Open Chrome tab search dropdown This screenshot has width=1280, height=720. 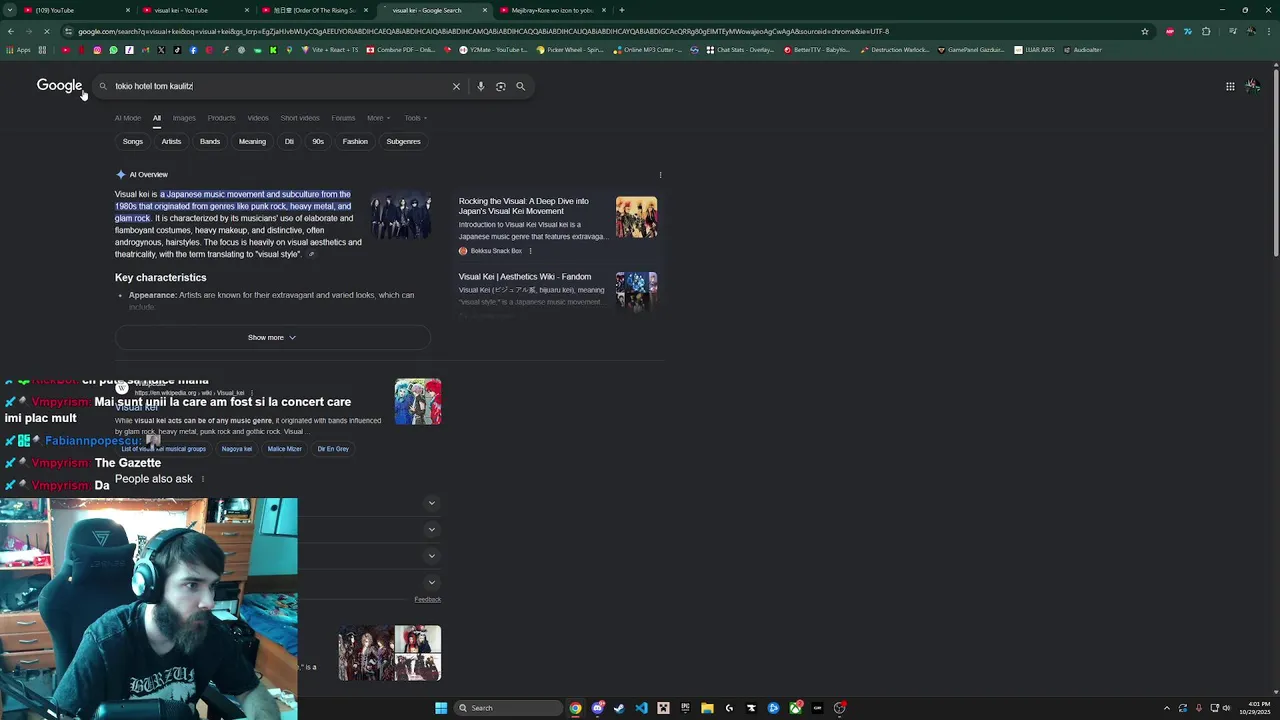[10, 10]
